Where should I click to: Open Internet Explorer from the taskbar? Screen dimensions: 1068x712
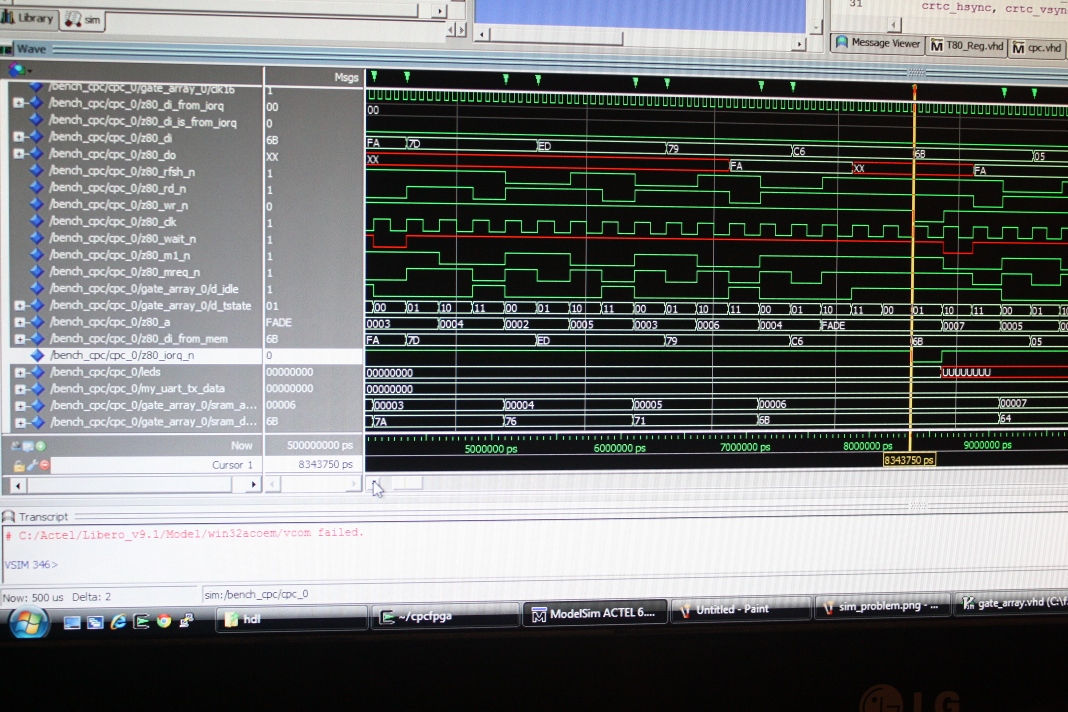[118, 621]
